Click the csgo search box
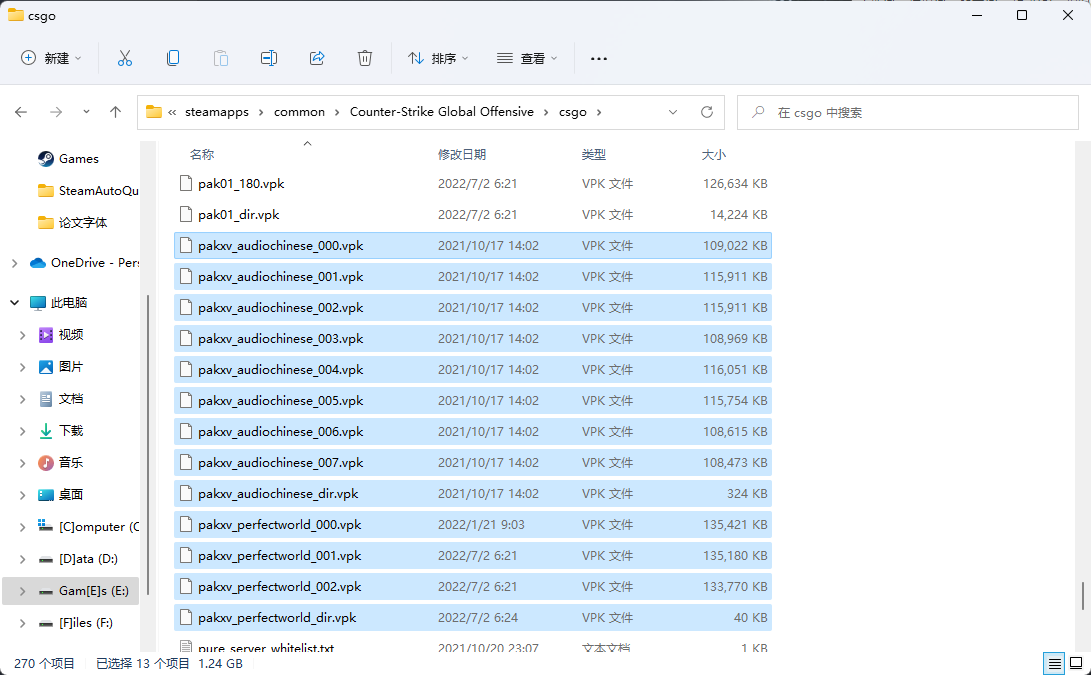This screenshot has height=675, width=1091. [x=908, y=112]
